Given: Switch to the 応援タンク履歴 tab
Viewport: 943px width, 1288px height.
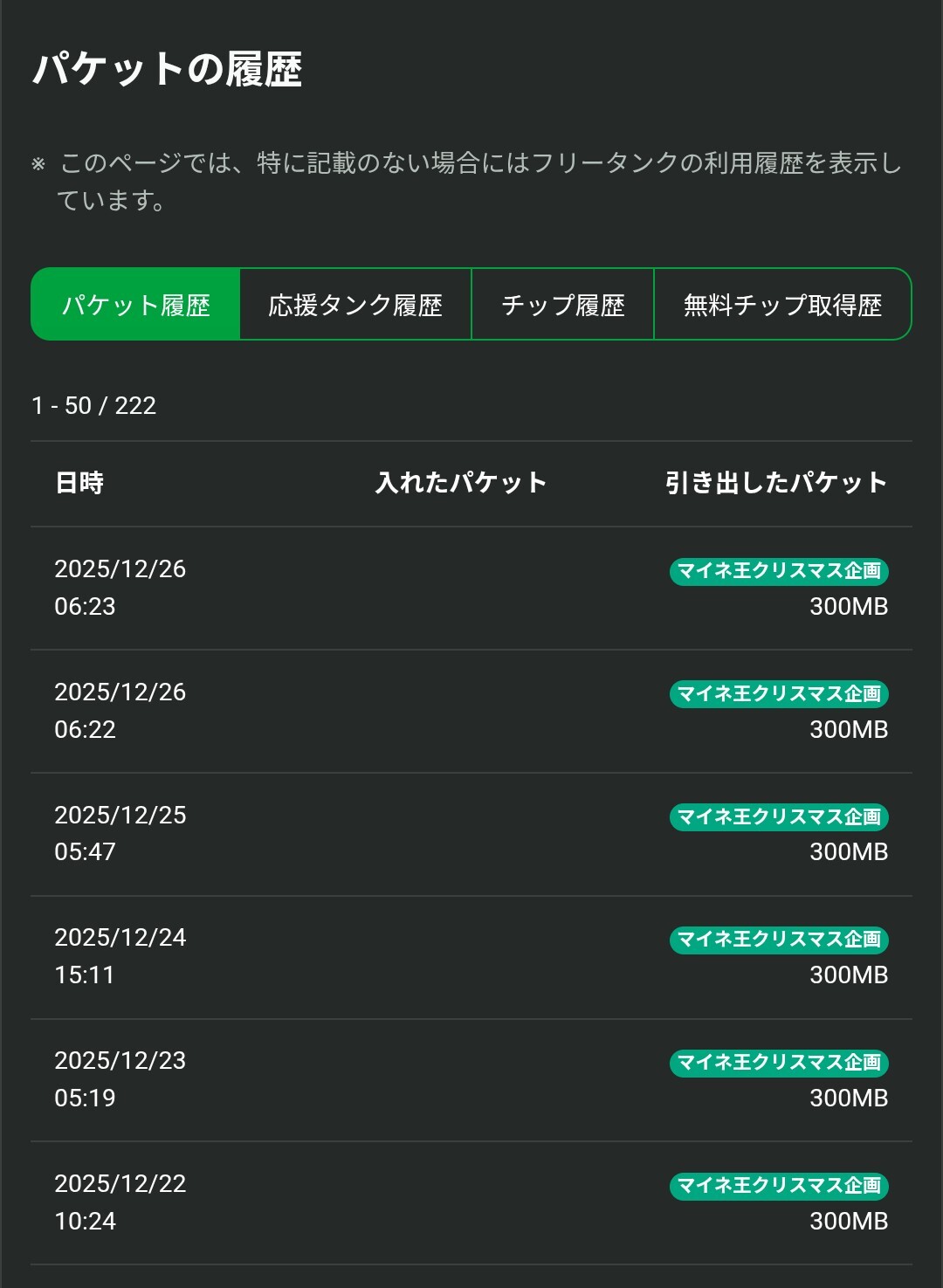Looking at the screenshot, I should 355,305.
